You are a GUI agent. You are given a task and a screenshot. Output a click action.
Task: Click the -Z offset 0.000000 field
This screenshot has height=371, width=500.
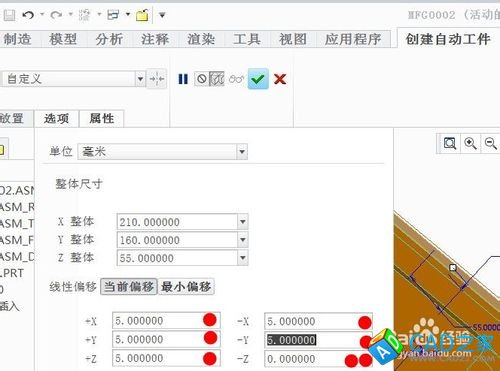318,359
